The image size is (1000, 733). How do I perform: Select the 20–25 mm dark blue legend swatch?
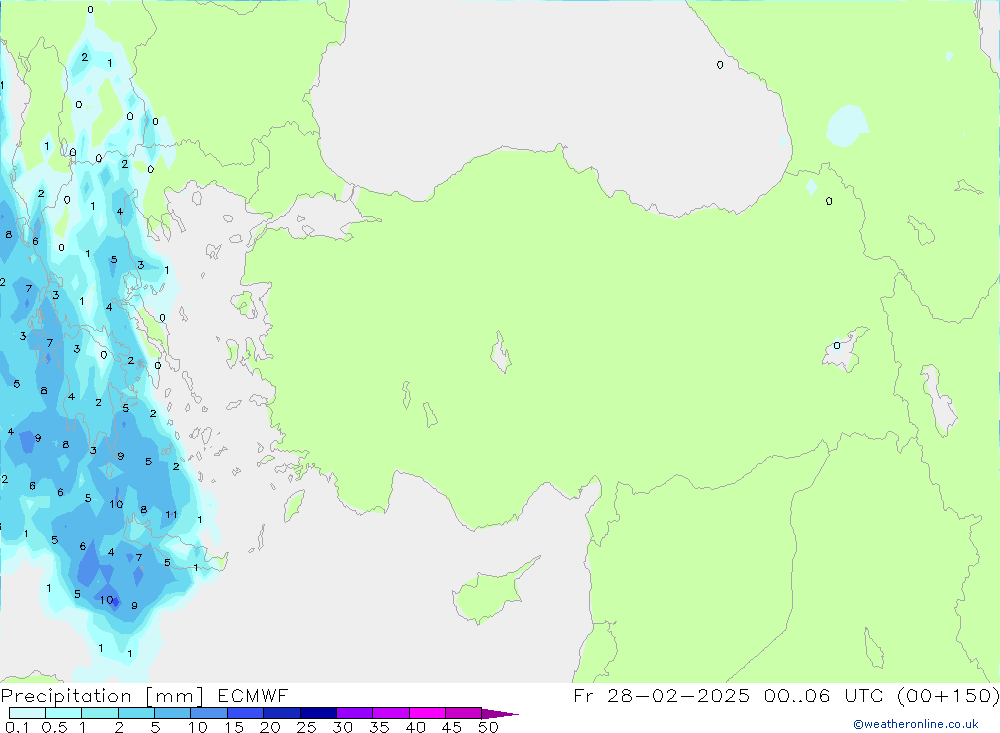281,713
